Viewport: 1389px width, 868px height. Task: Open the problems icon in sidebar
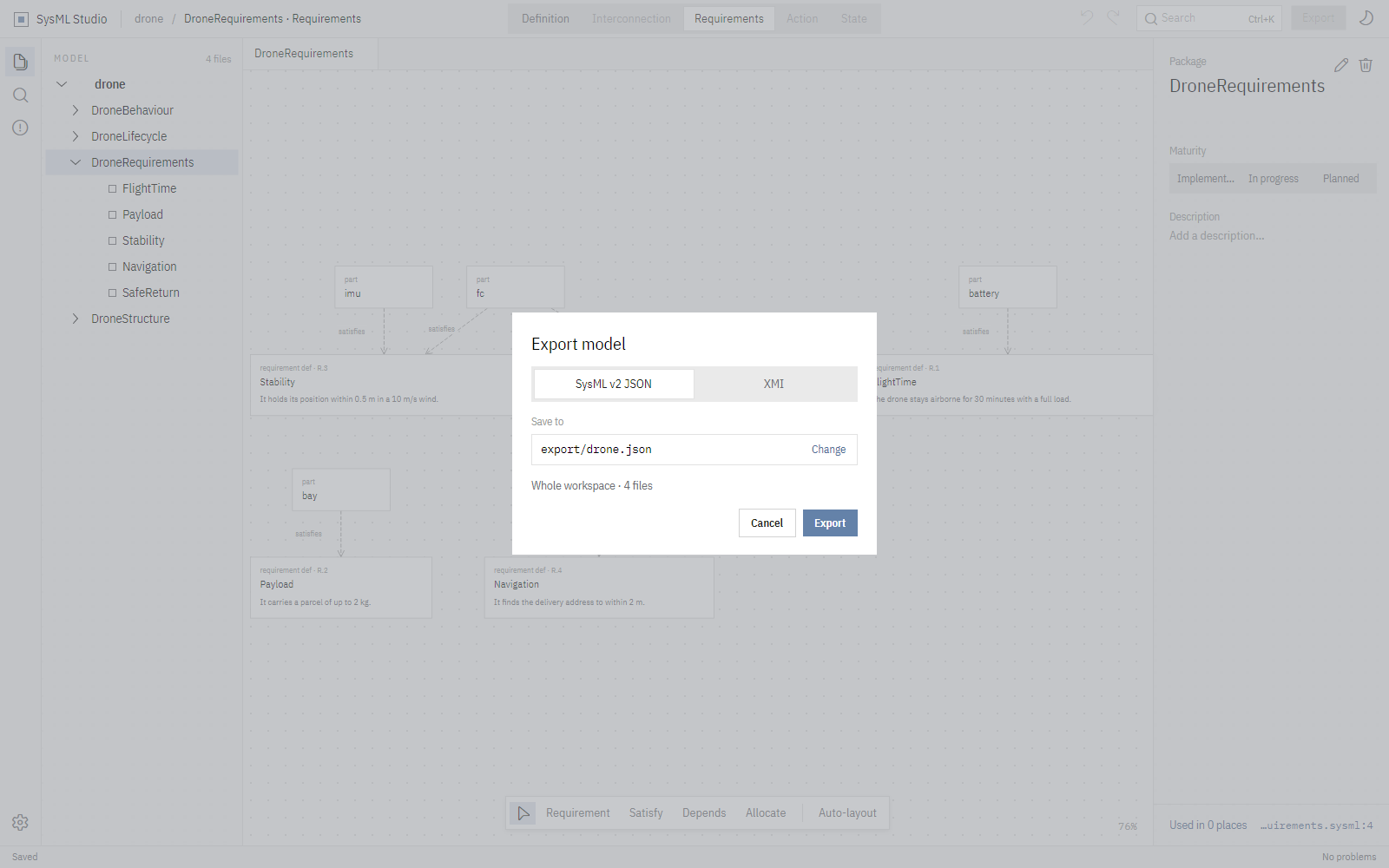point(20,128)
